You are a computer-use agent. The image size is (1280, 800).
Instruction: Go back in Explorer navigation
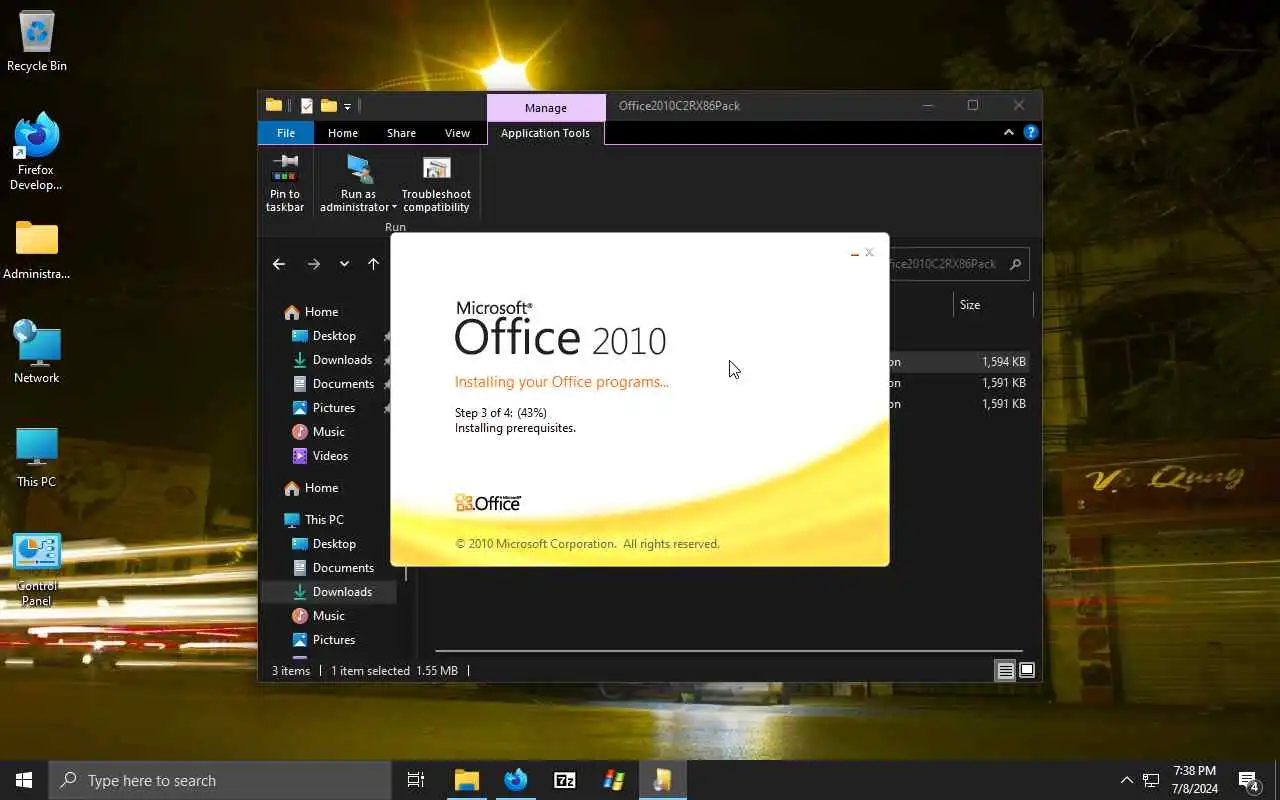point(279,264)
